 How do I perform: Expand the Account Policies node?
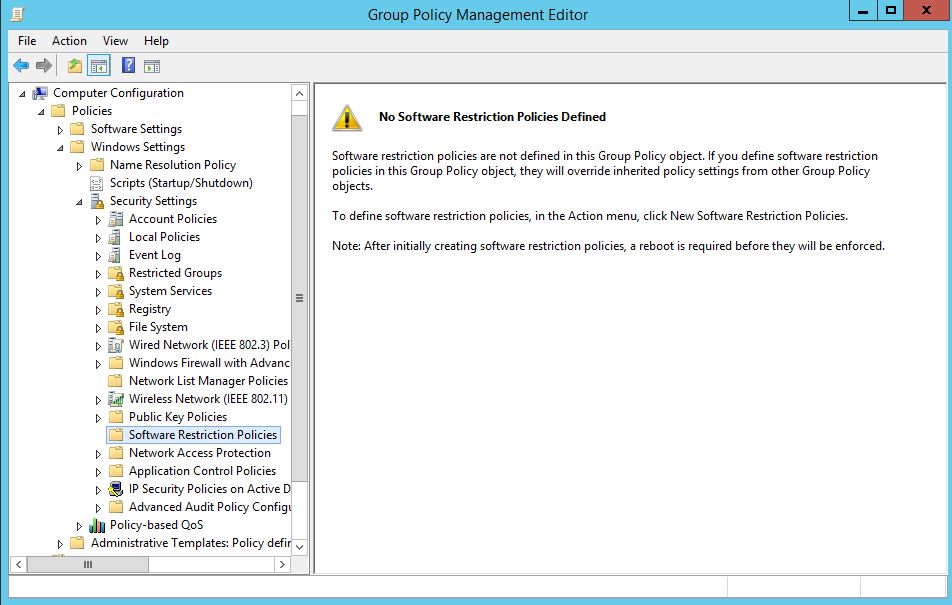pos(98,219)
